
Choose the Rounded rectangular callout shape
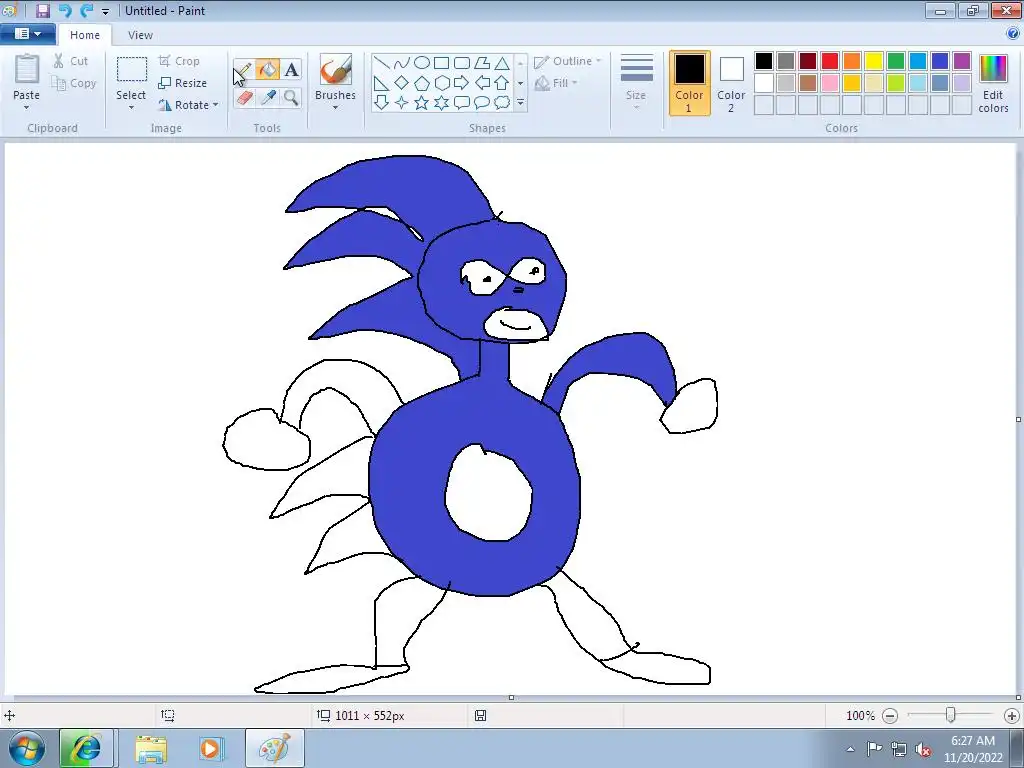462,103
